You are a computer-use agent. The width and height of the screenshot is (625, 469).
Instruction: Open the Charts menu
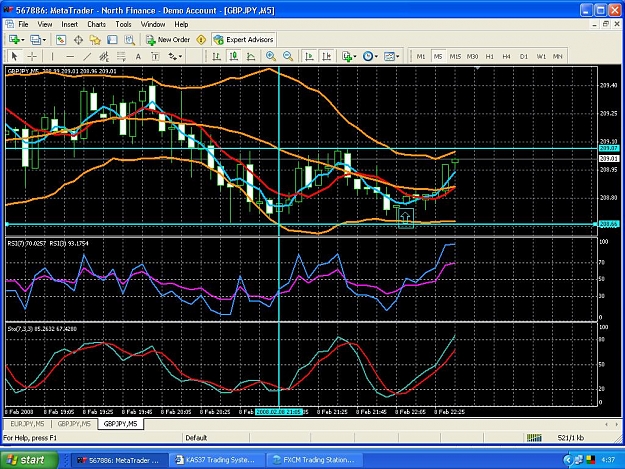pyautogui.click(x=96, y=24)
